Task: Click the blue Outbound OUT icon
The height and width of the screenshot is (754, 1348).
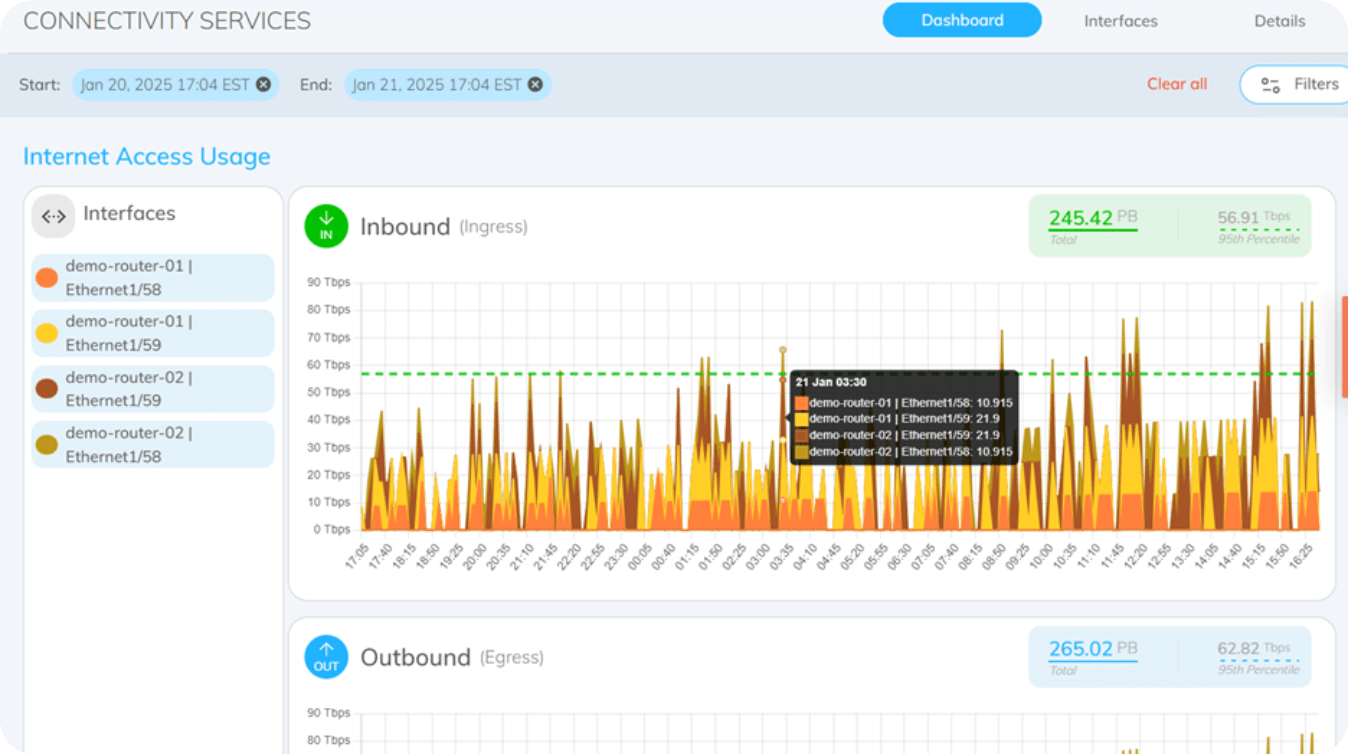Action: coord(326,657)
